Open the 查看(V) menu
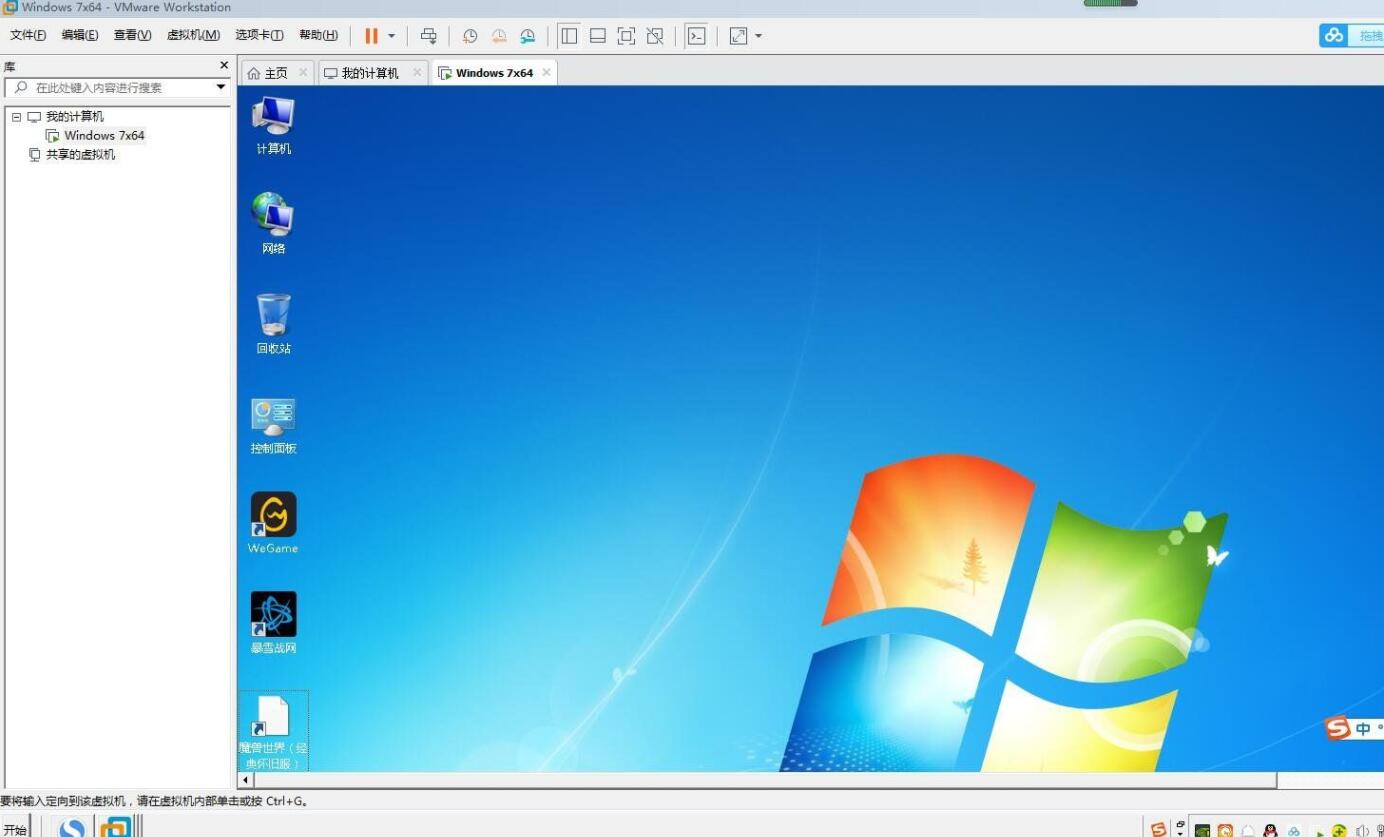 [x=132, y=35]
